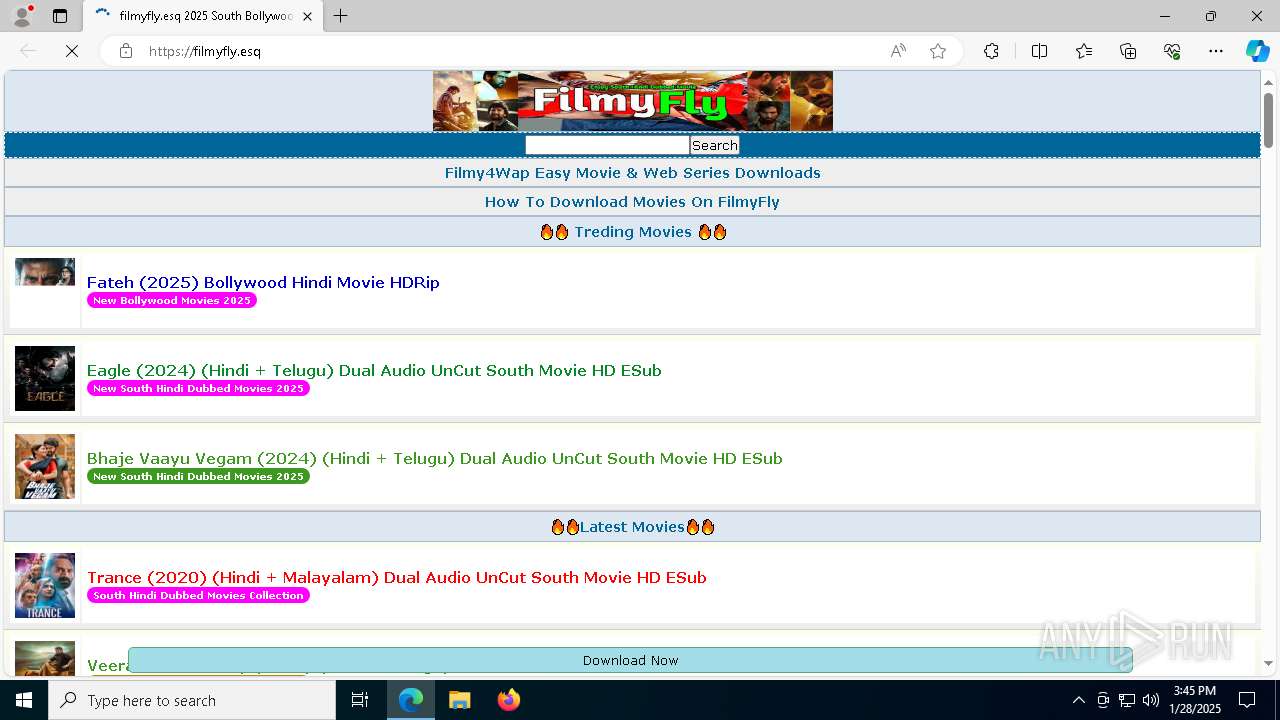1280x720 pixels.
Task: Click Fateh movie poster thumbnail
Action: pyautogui.click(x=45, y=272)
